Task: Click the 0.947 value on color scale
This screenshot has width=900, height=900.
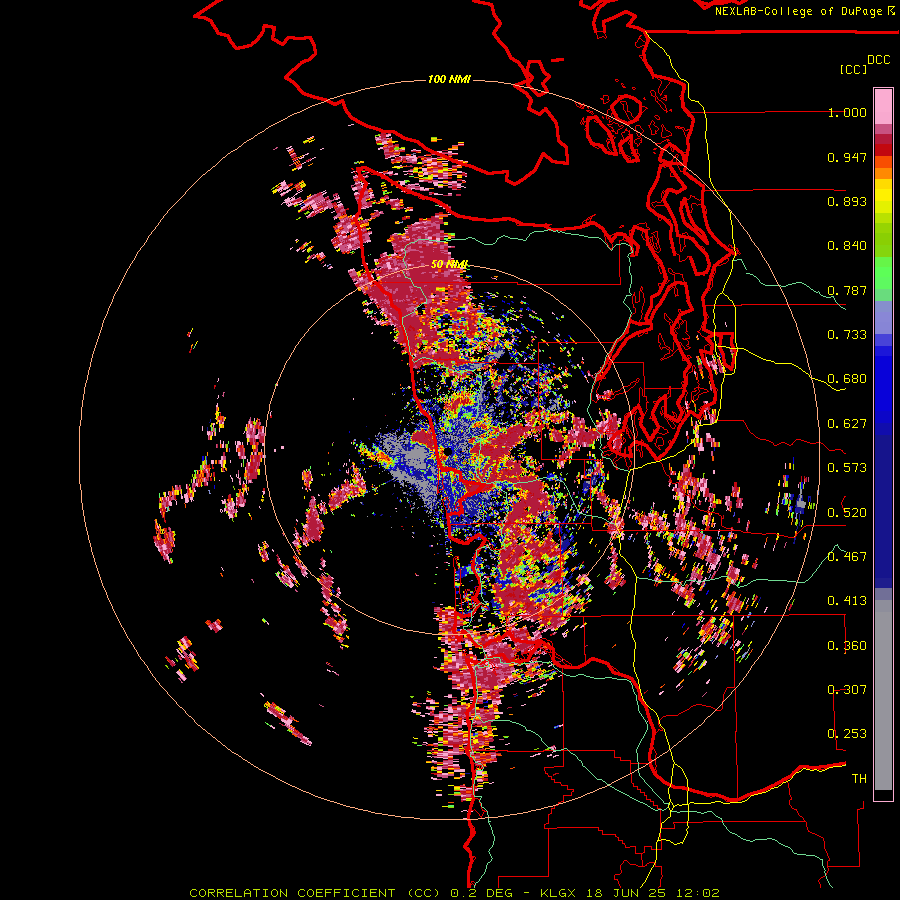Action: point(847,157)
